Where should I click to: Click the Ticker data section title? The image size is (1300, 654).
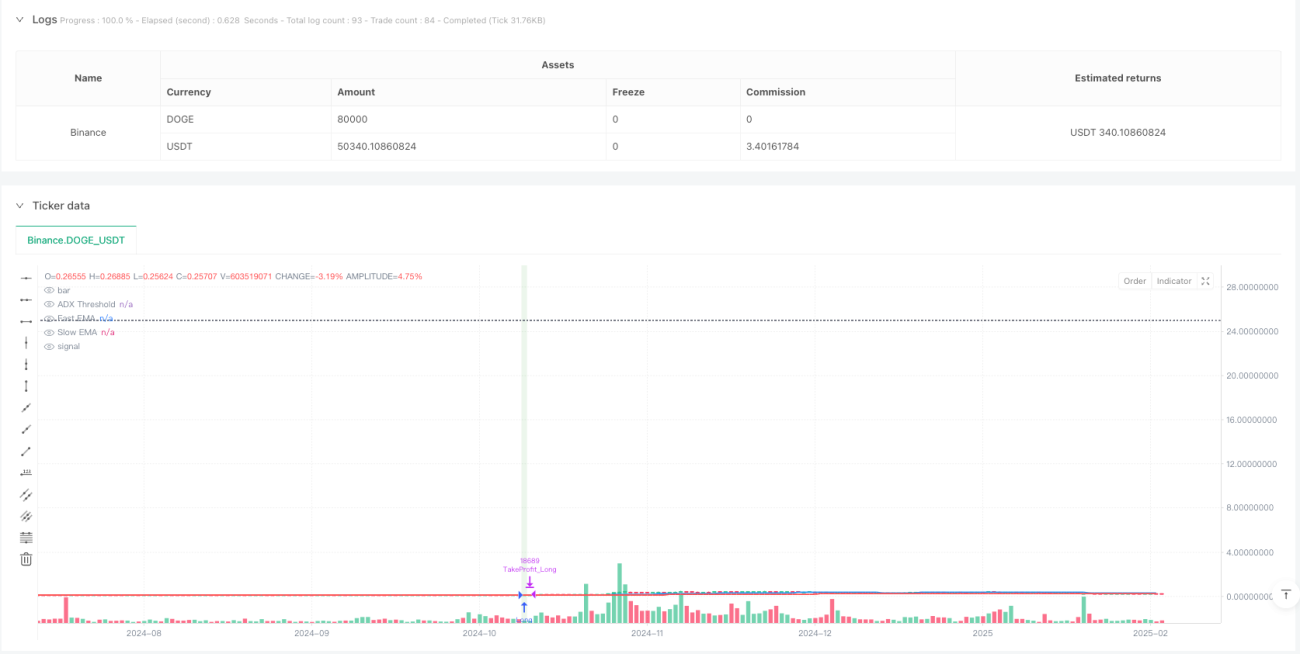(61, 205)
